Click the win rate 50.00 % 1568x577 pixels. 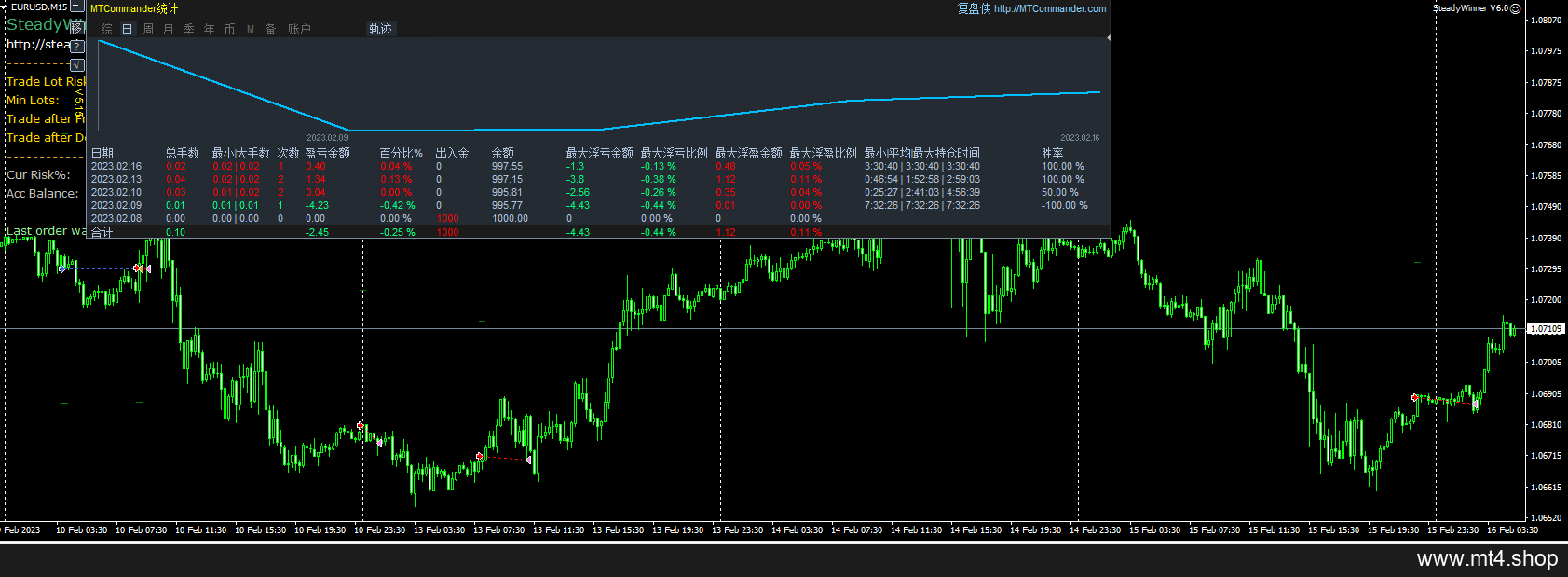(x=1060, y=192)
